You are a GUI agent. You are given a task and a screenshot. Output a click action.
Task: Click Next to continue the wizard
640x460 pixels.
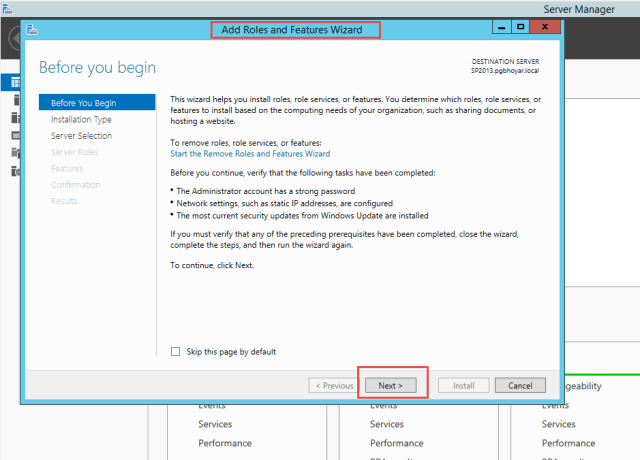pos(390,385)
